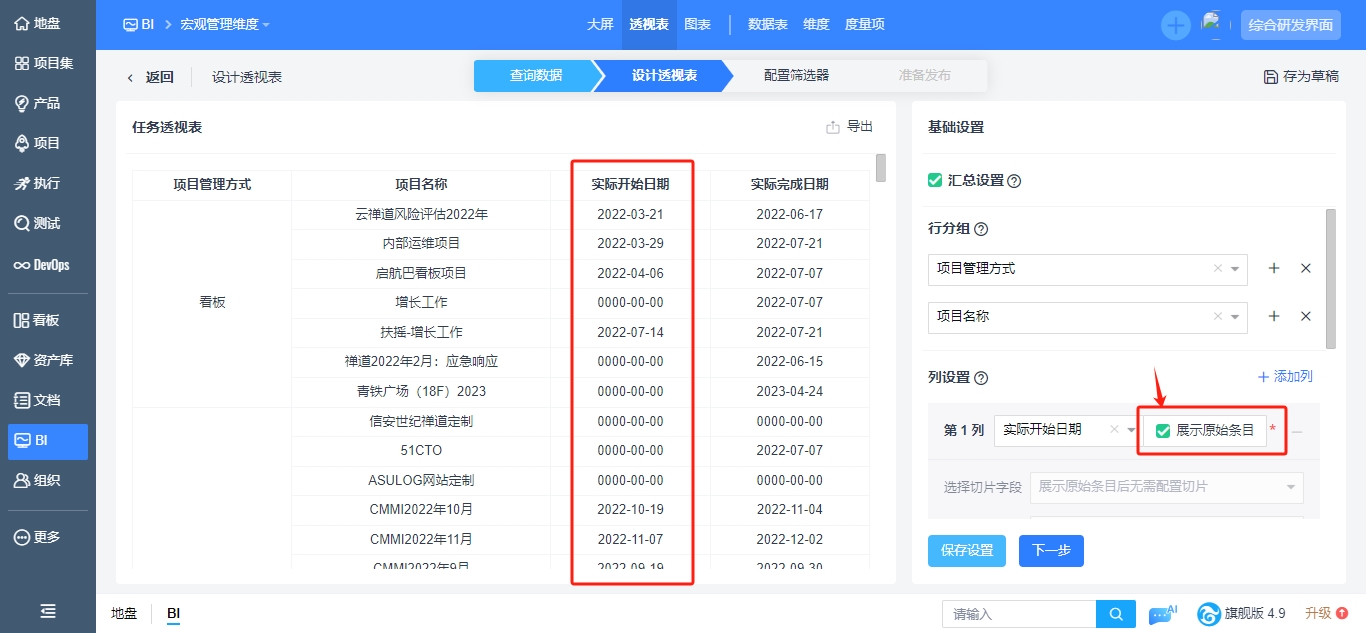Screen dimensions: 1366x633
Task: Clear the 项目名称 selection
Action: tap(1217, 316)
